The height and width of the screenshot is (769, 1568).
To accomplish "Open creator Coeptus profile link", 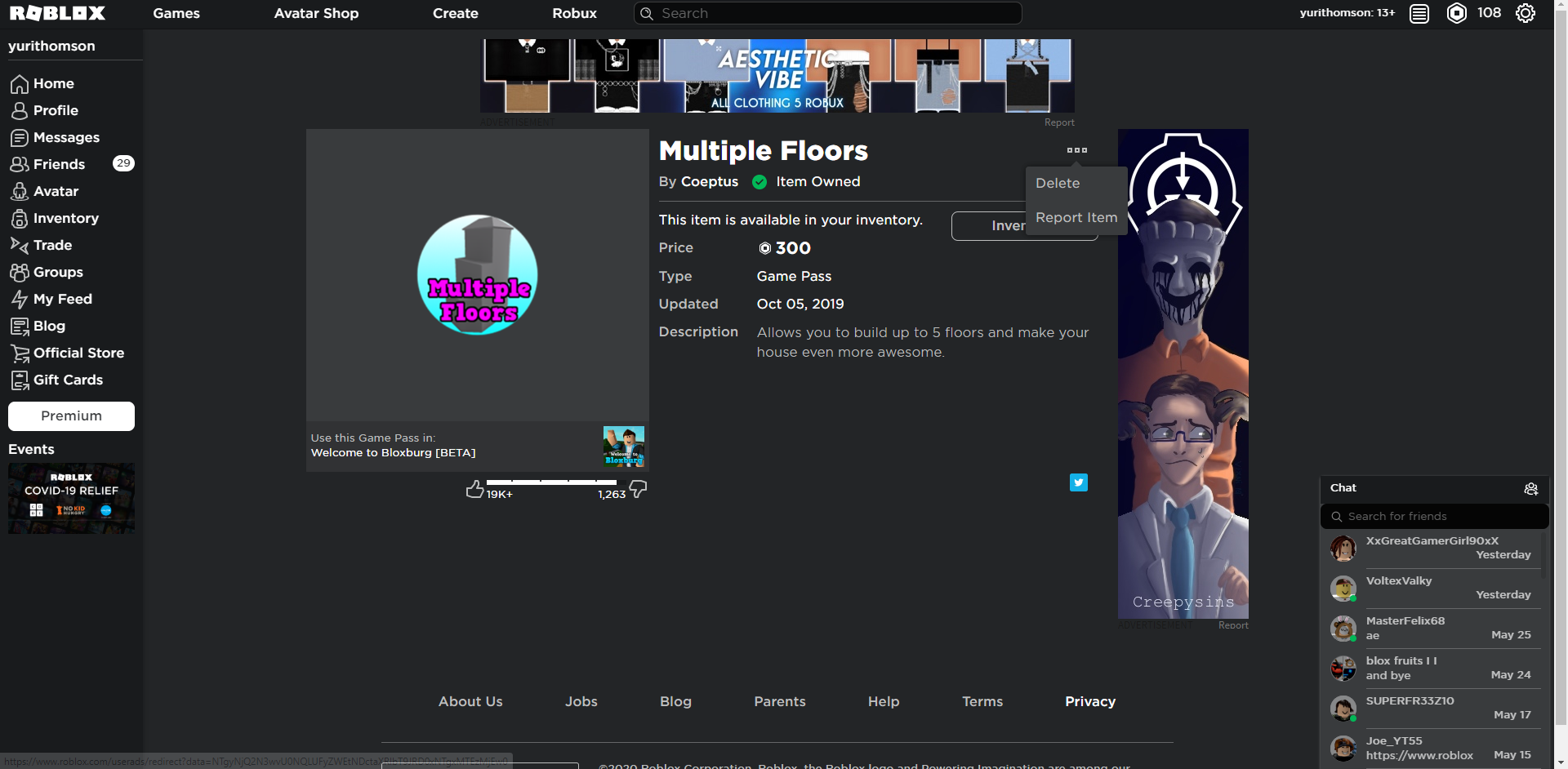I will (710, 182).
